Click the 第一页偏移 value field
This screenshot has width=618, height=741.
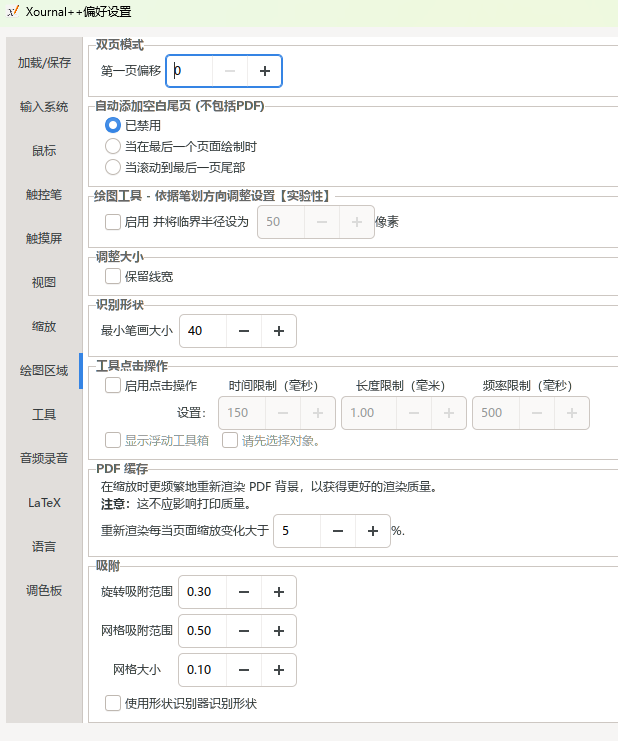189,71
